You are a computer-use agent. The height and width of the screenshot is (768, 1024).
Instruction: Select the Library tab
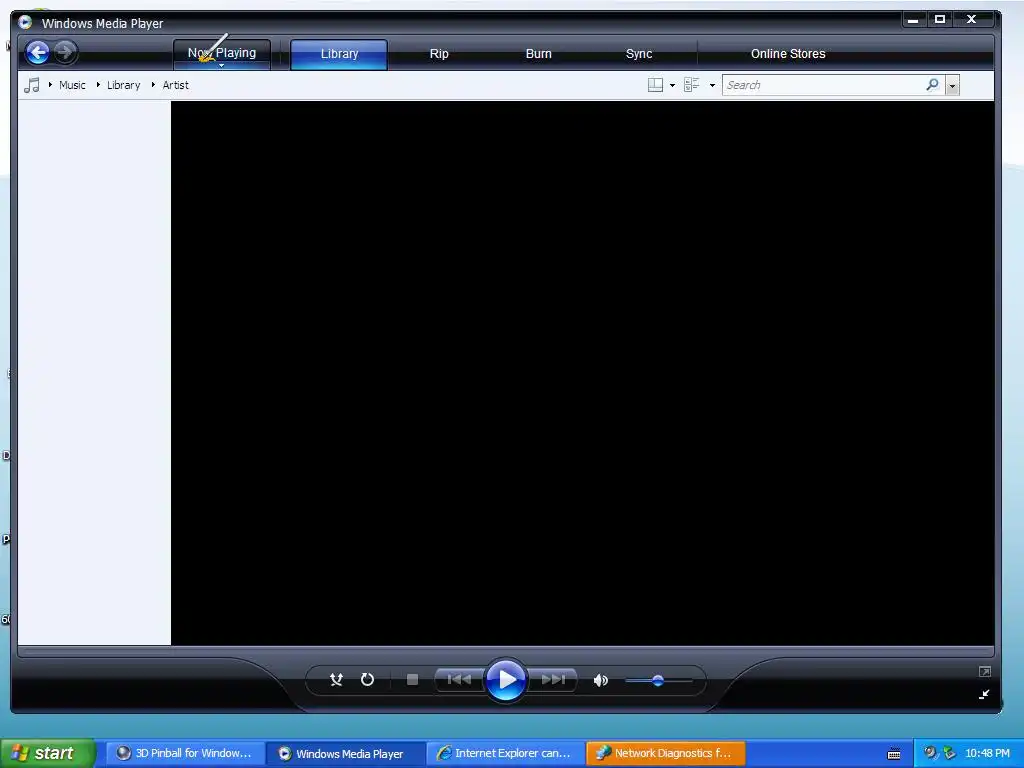[x=339, y=54]
